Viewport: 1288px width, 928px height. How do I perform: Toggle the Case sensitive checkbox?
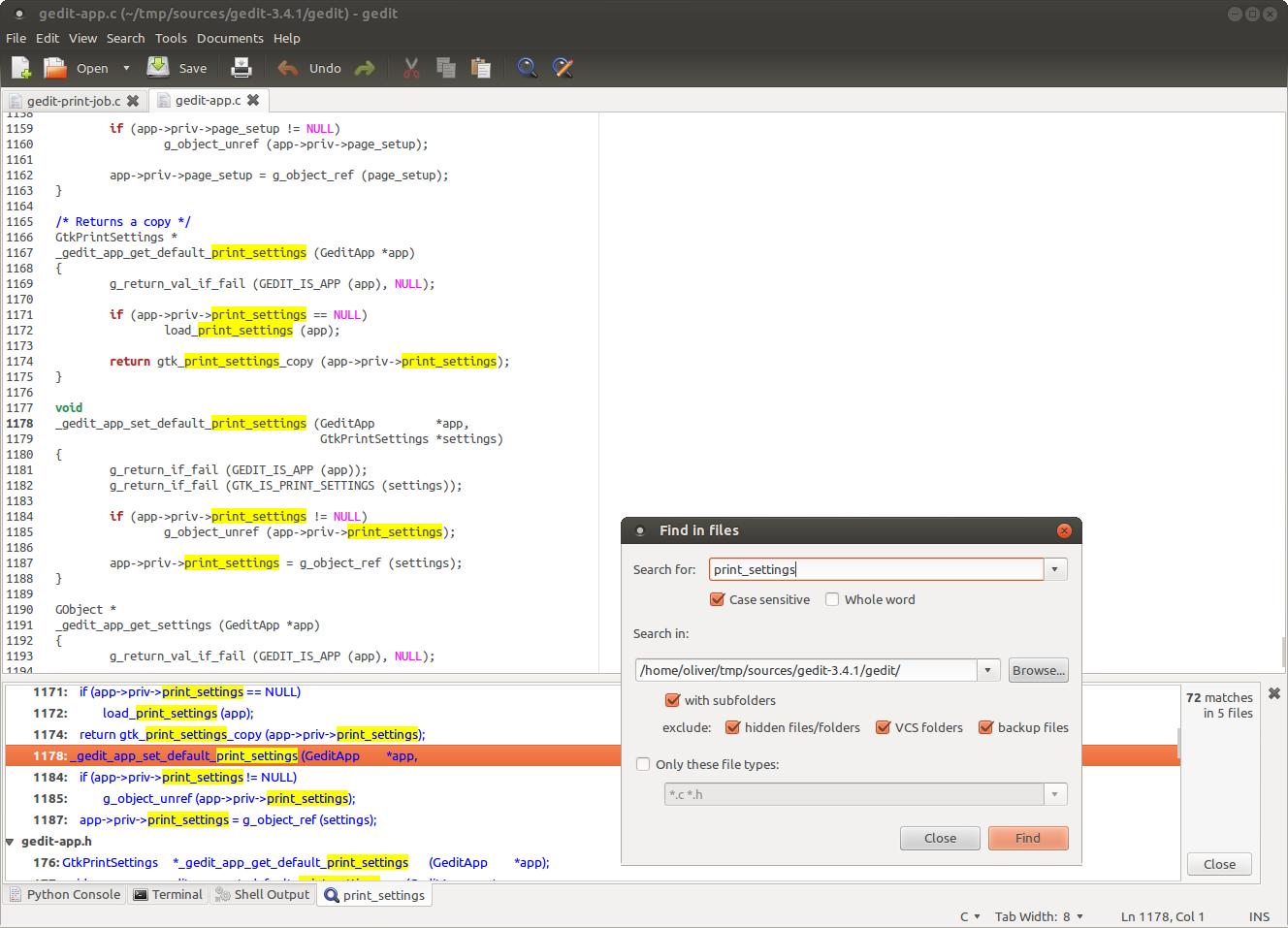coord(718,599)
